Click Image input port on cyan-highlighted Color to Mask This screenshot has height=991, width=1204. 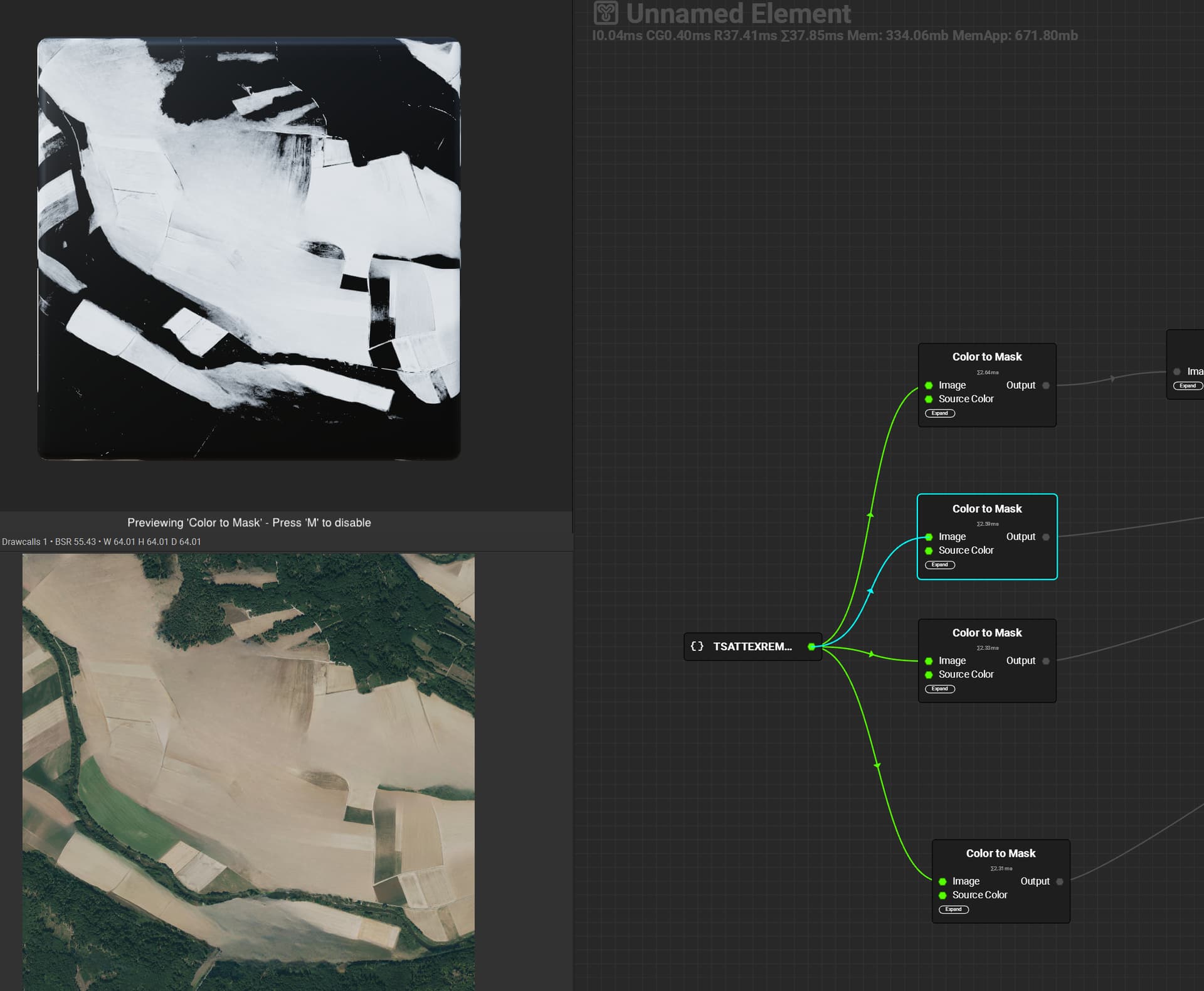(929, 537)
